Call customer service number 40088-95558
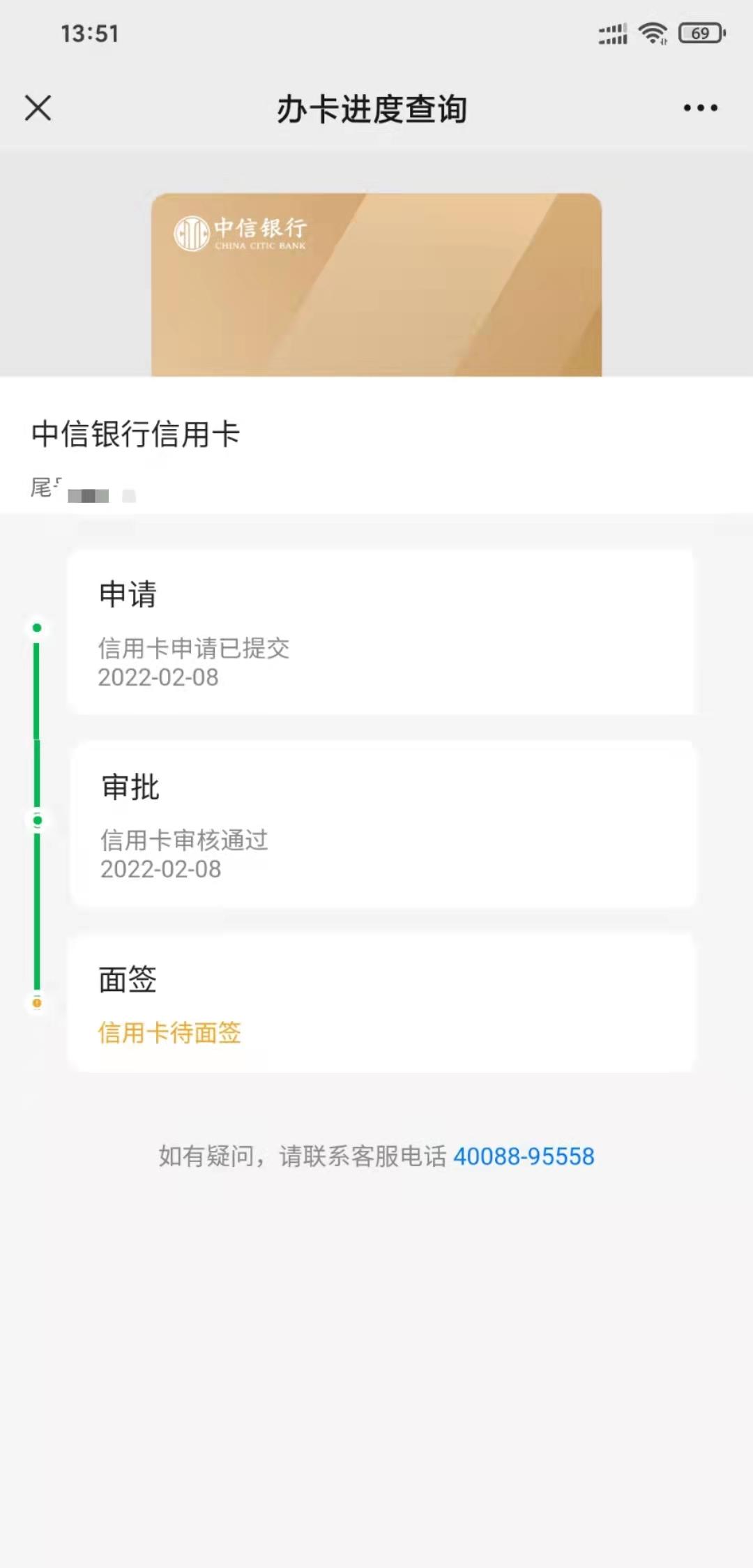 click(524, 1156)
